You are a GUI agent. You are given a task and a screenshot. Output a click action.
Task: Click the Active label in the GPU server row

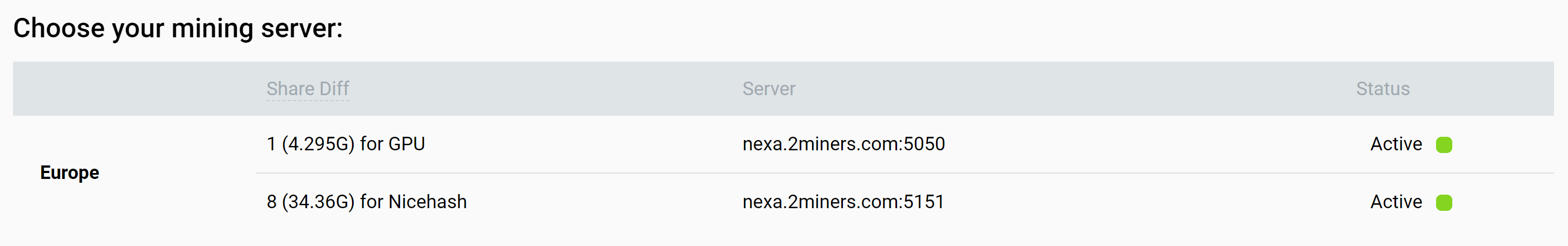pyautogui.click(x=1396, y=144)
